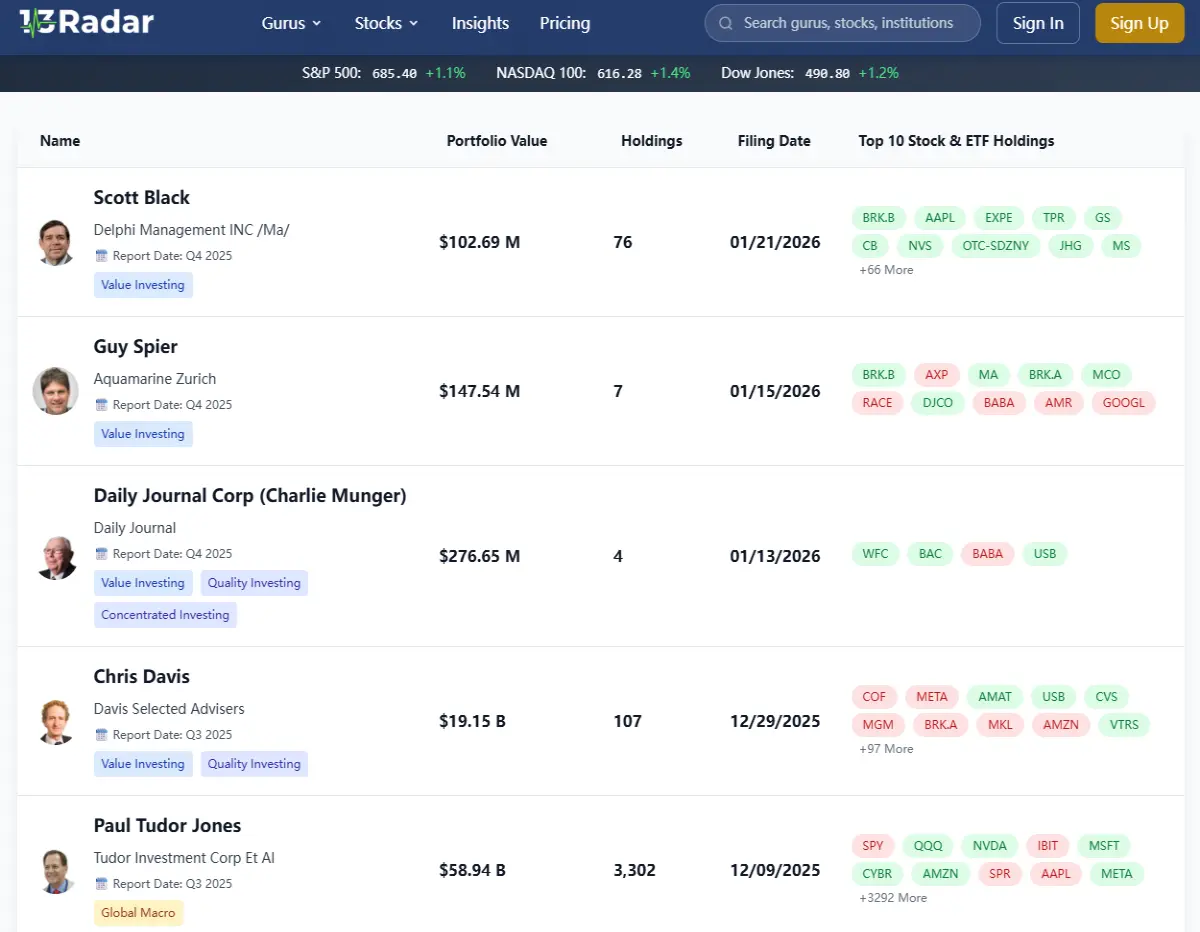The height and width of the screenshot is (932, 1200).
Task: Click the COF ticker chip
Action: 874,697
